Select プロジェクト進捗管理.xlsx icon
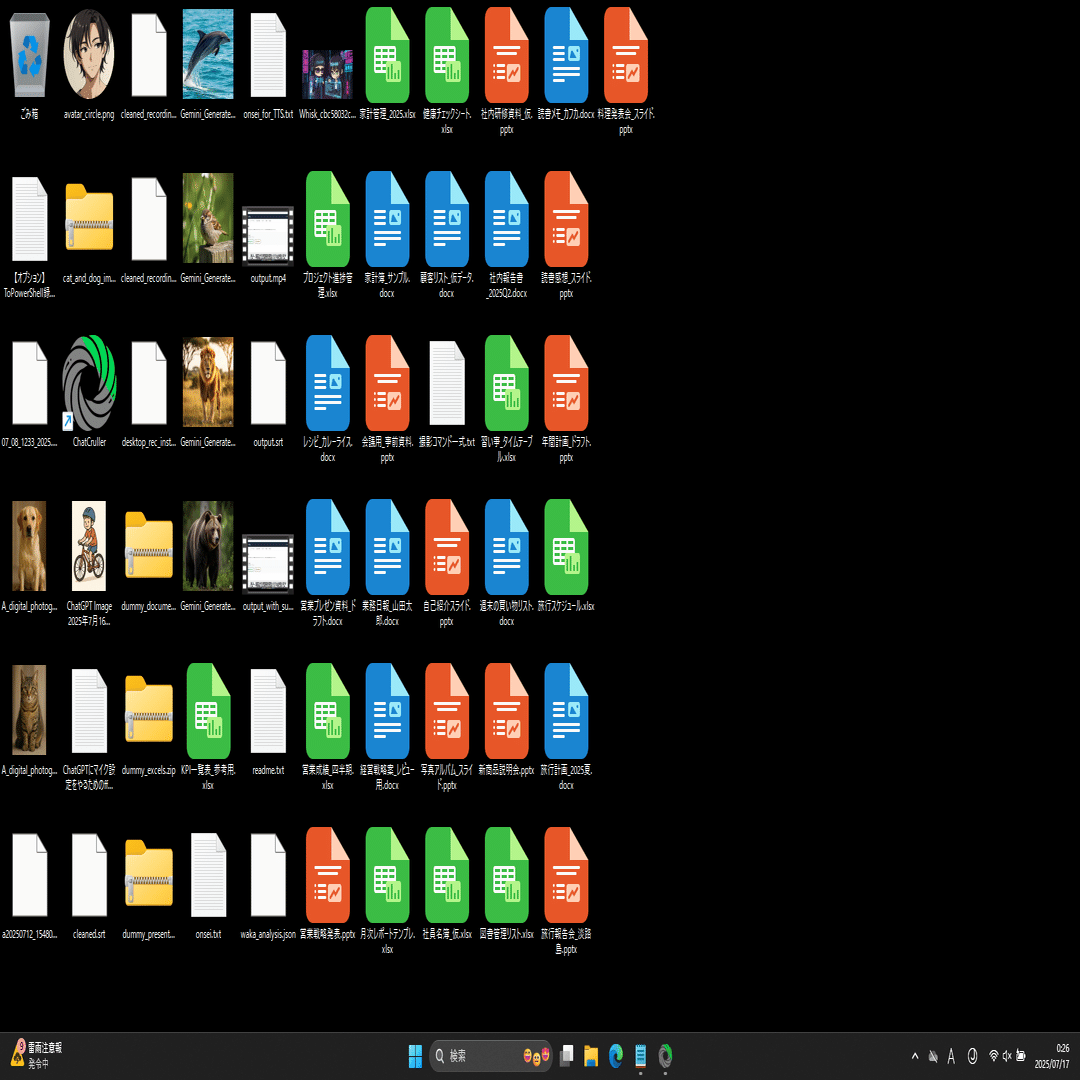Viewport: 1080px width, 1080px height. (x=328, y=219)
